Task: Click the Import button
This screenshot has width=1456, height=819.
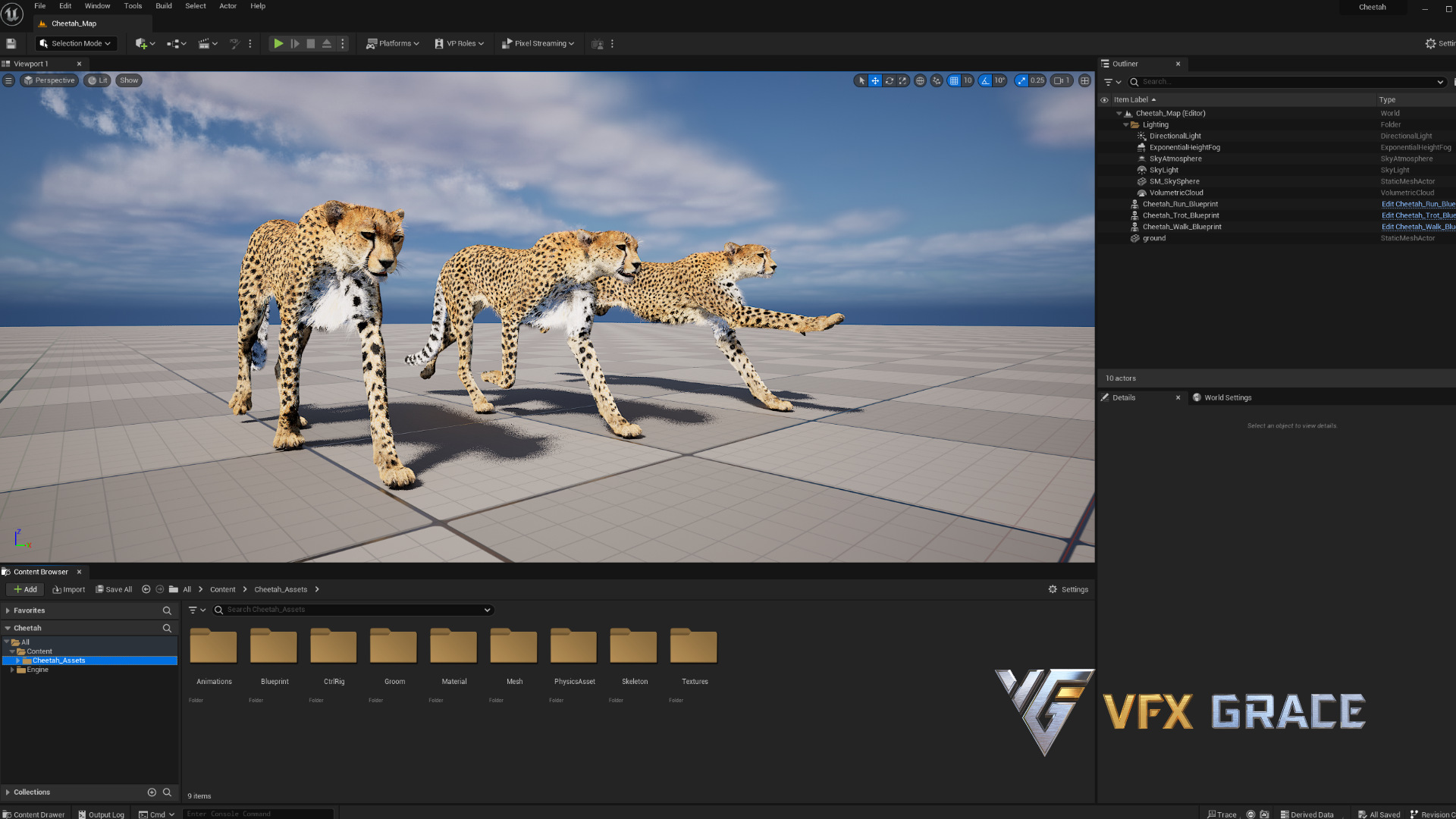Action: tap(68, 590)
